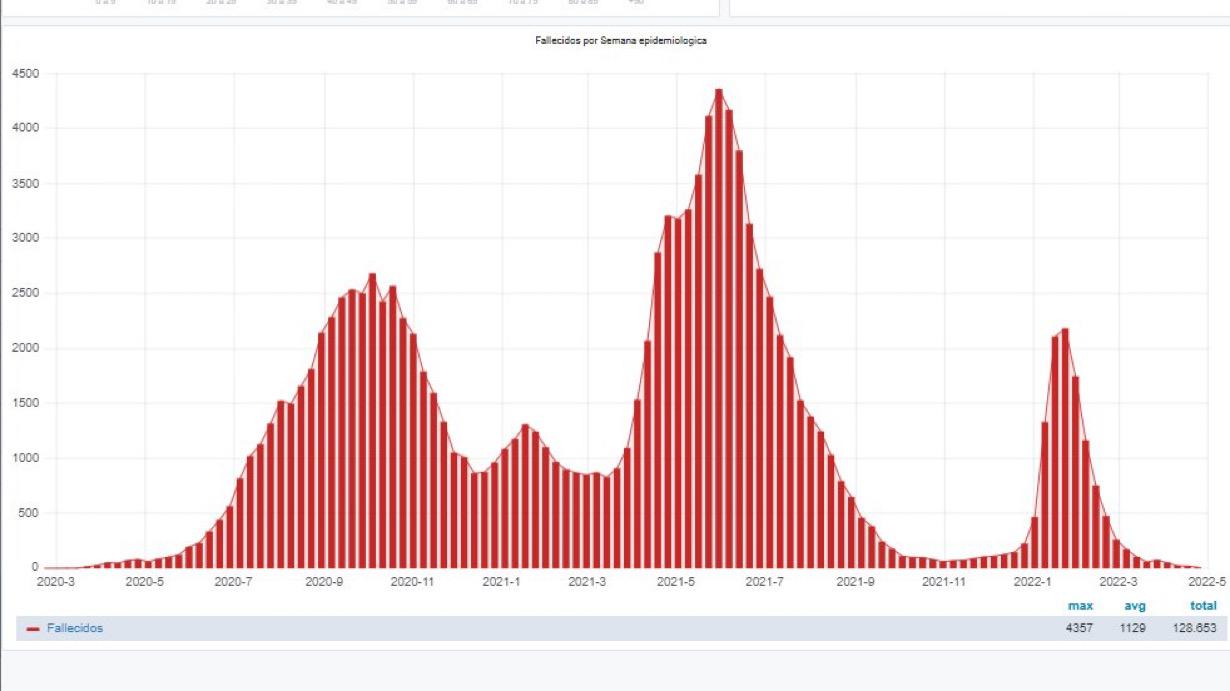Select the peak bar of the 2022 wave

pyautogui.click(x=1065, y=448)
